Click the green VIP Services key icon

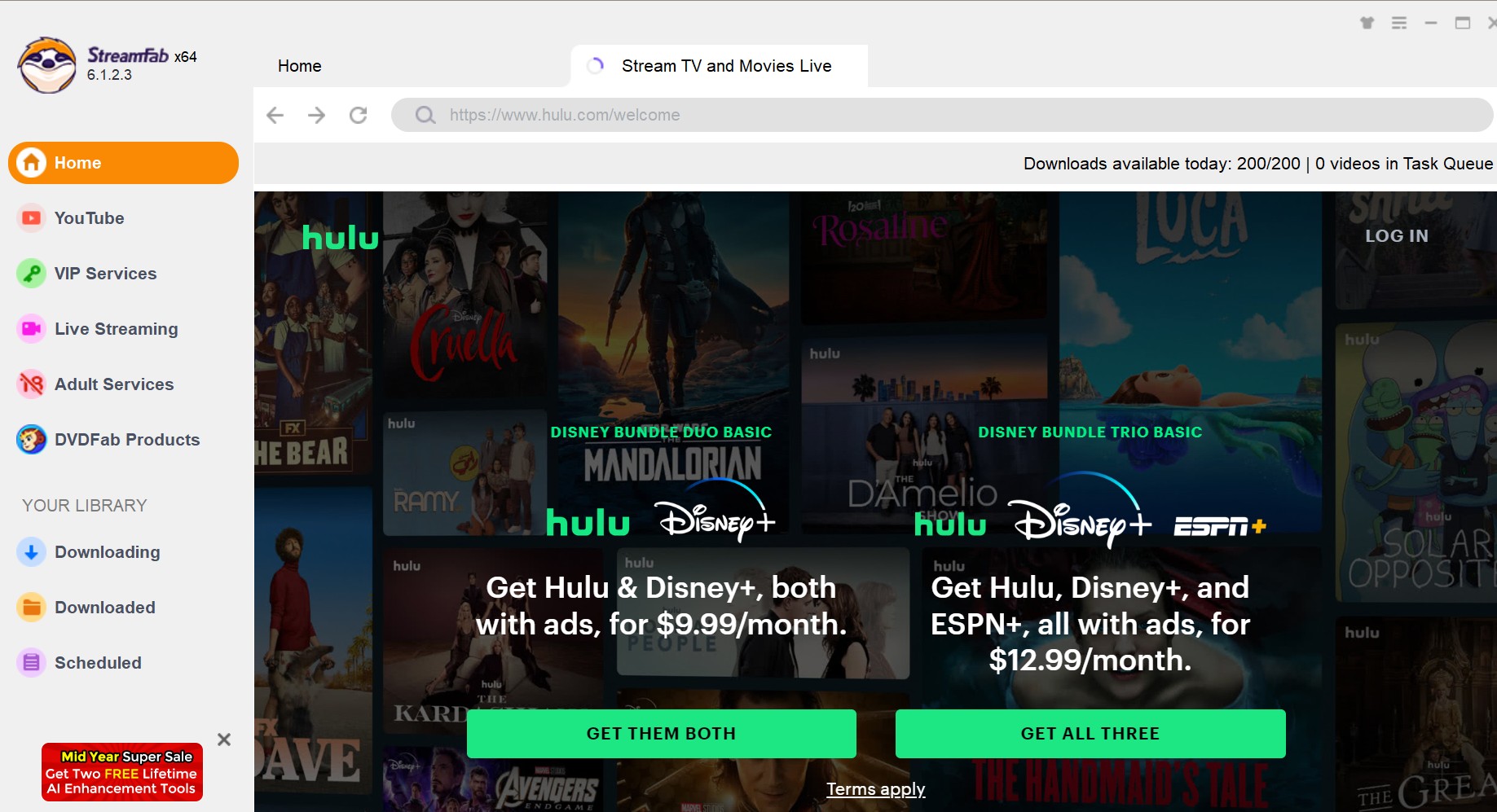click(31, 274)
